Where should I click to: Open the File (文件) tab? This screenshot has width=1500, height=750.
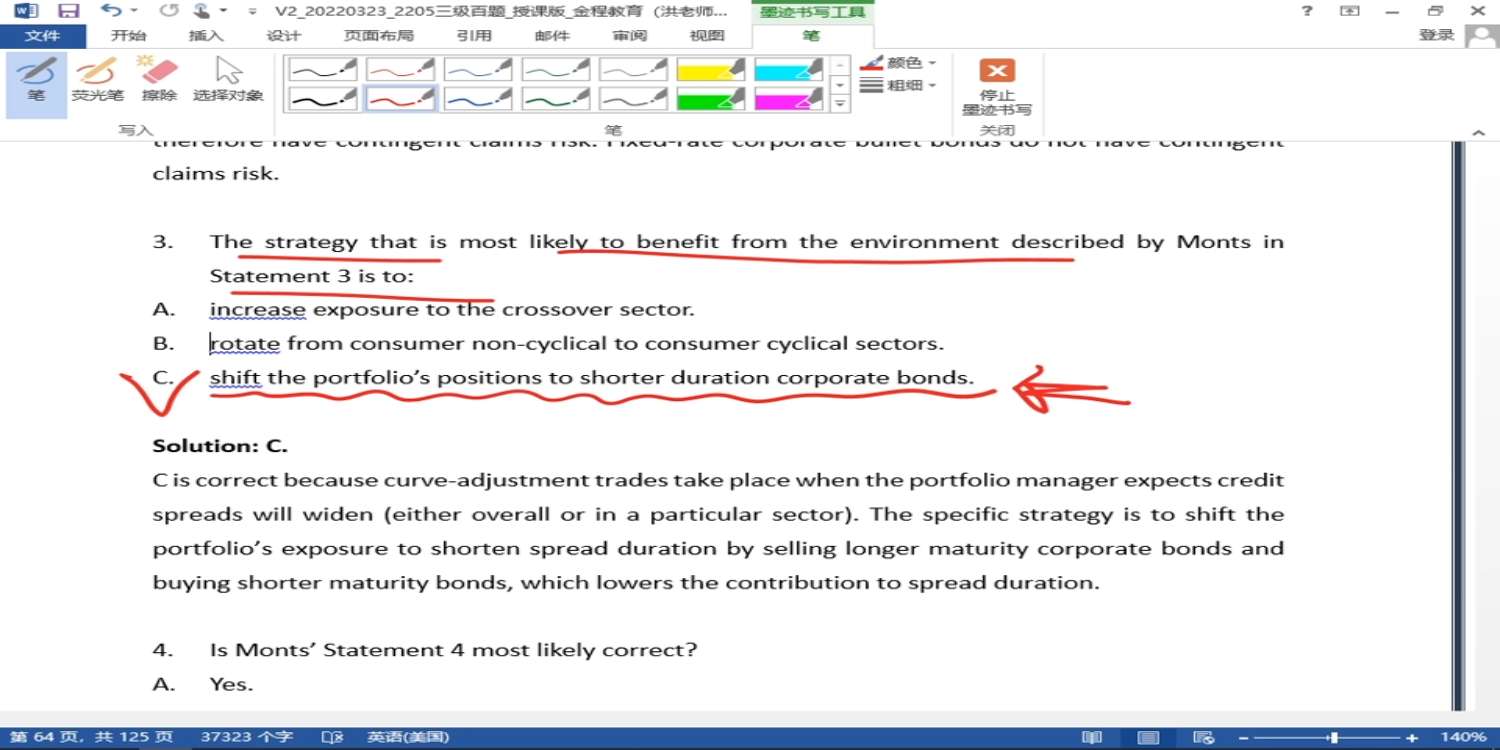tap(42, 36)
